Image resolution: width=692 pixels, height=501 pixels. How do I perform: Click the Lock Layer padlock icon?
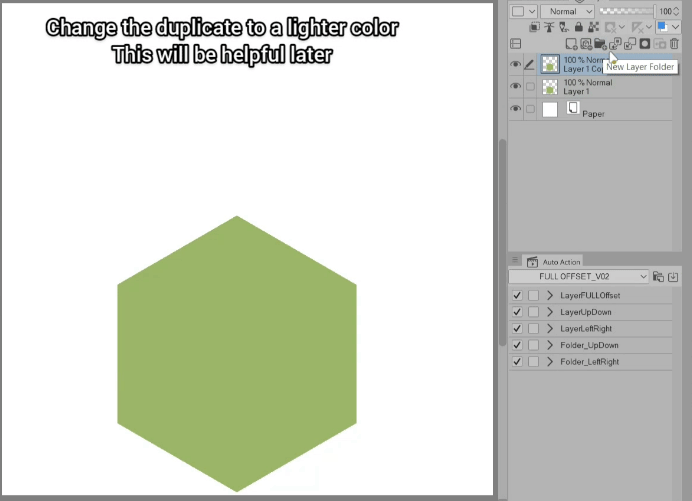579,27
